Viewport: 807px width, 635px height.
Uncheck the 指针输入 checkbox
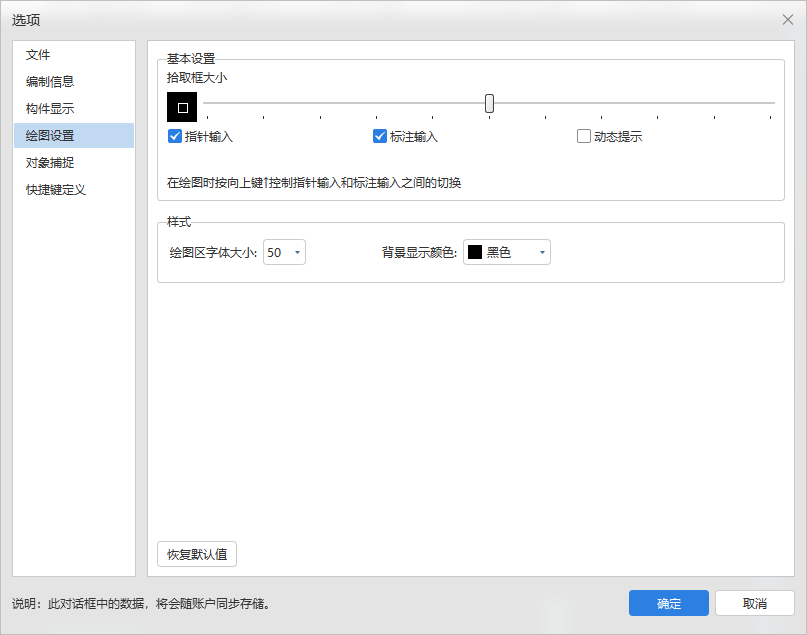pyautogui.click(x=176, y=137)
